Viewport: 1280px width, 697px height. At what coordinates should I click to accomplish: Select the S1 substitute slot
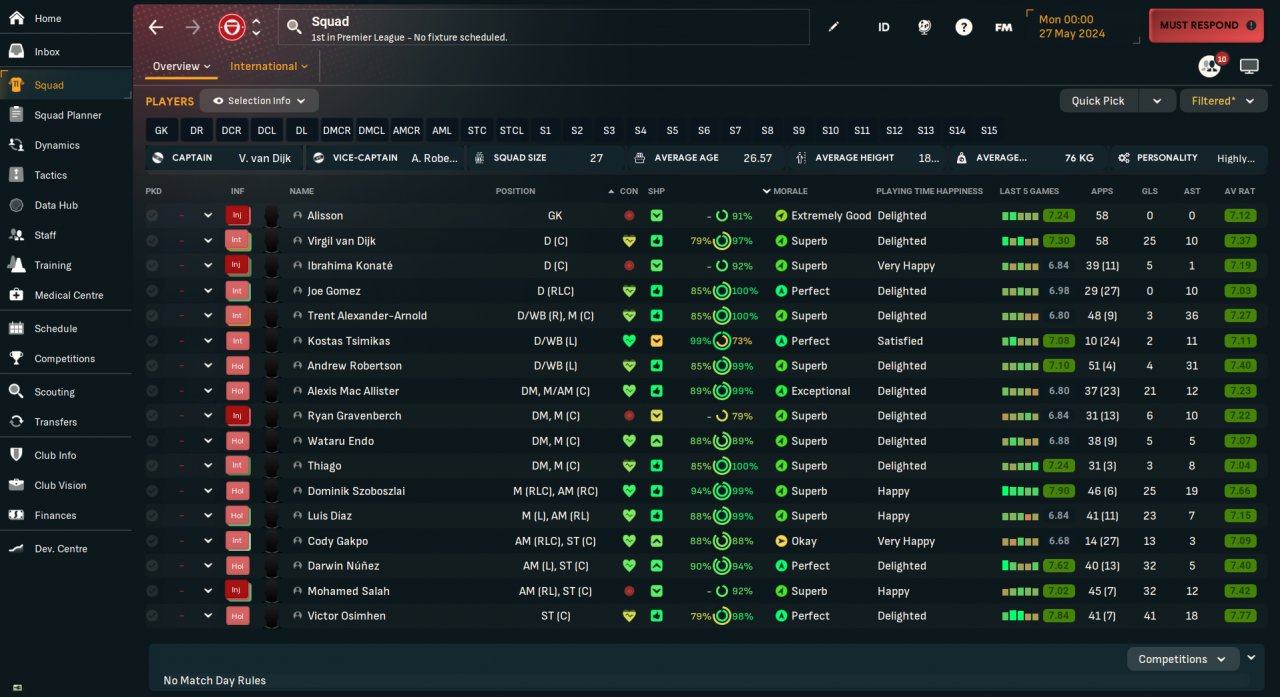coord(545,130)
